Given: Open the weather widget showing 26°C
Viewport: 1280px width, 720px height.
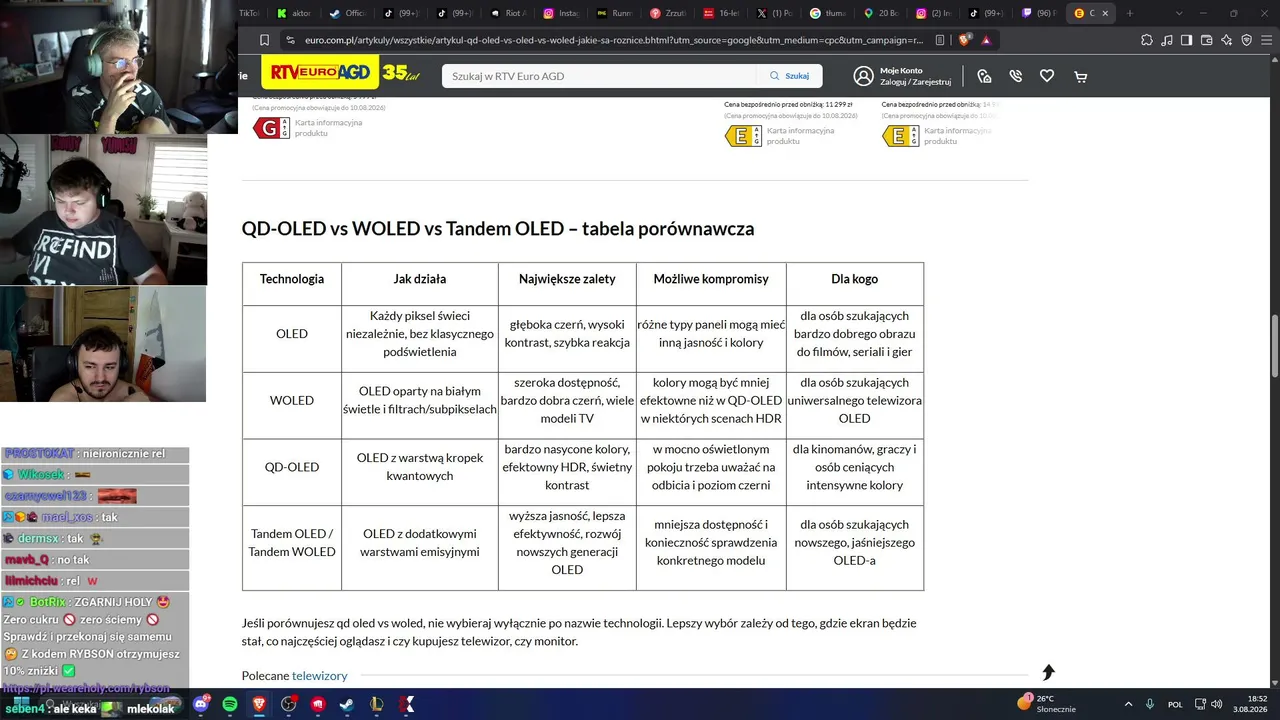Looking at the screenshot, I should click(1048, 704).
